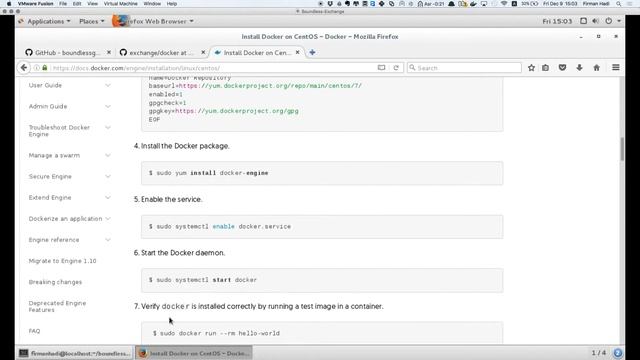The width and height of the screenshot is (640, 360).
Task: Toggle reader view icon in address bar
Action: coord(381,68)
